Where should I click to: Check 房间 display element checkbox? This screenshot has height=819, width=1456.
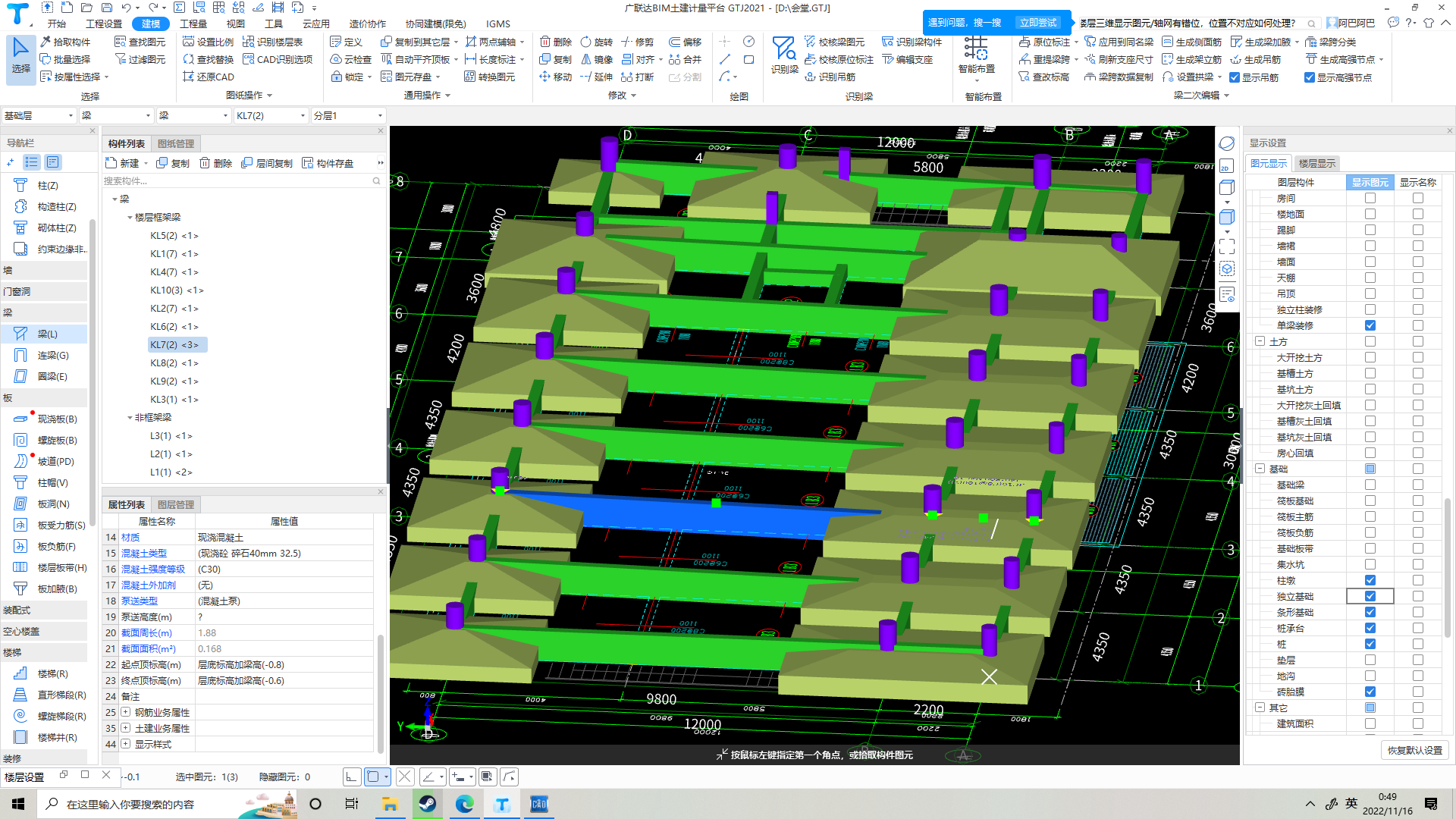pyautogui.click(x=1370, y=198)
